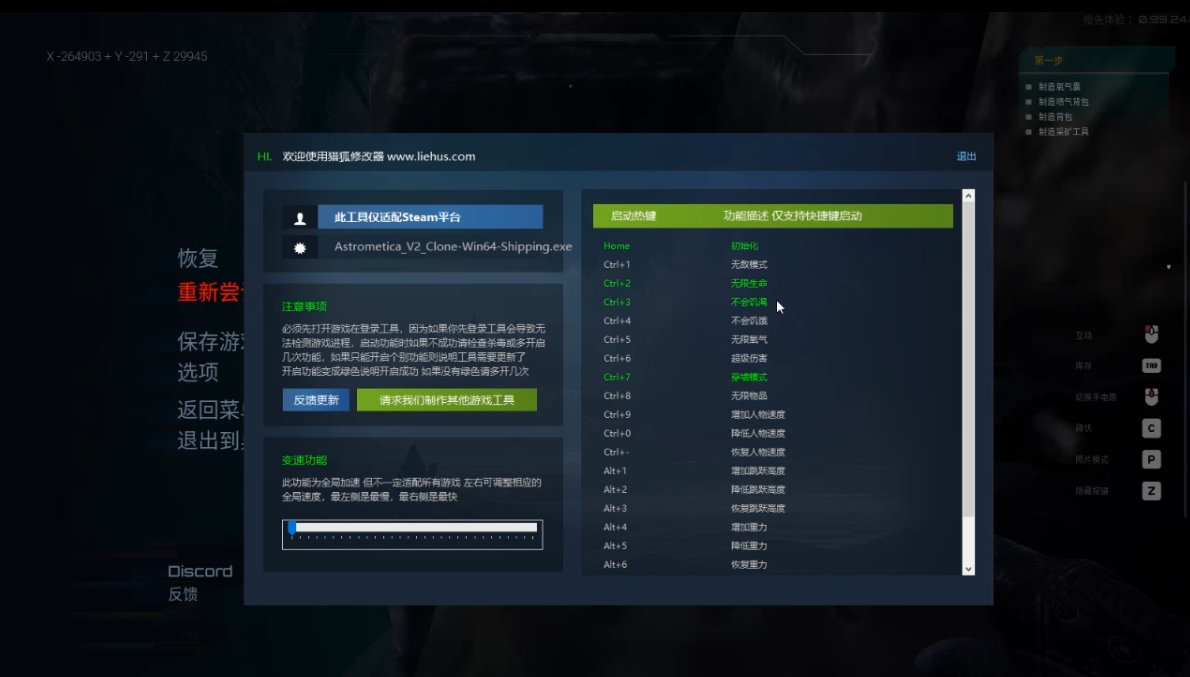Click the X Y Z coordinates readout
This screenshot has width=1190, height=677.
coord(127,56)
